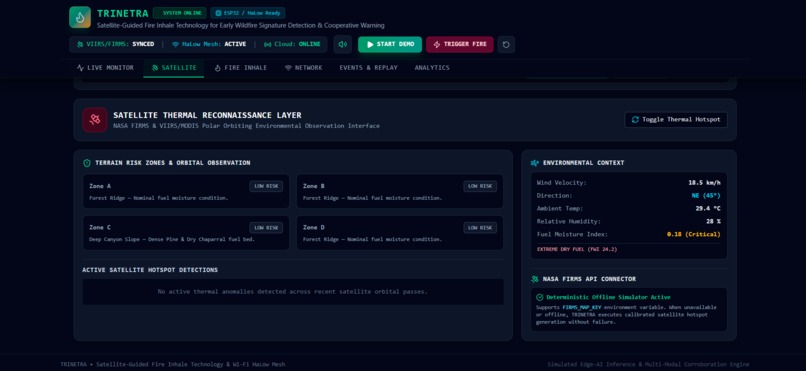The image size is (806, 371).
Task: Click Zone A LOW RISK badge
Action: point(266,186)
